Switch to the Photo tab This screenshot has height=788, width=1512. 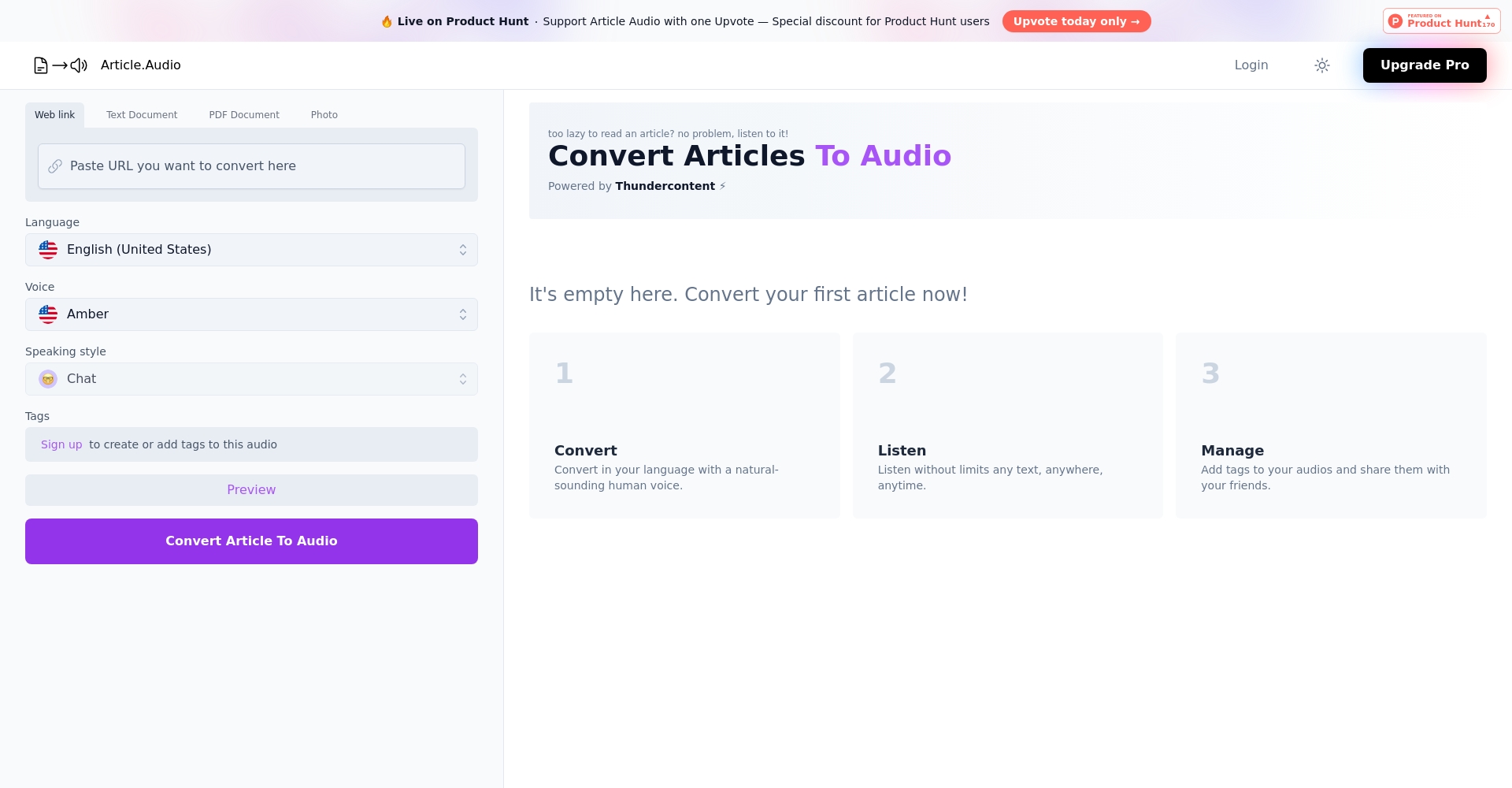(x=324, y=115)
